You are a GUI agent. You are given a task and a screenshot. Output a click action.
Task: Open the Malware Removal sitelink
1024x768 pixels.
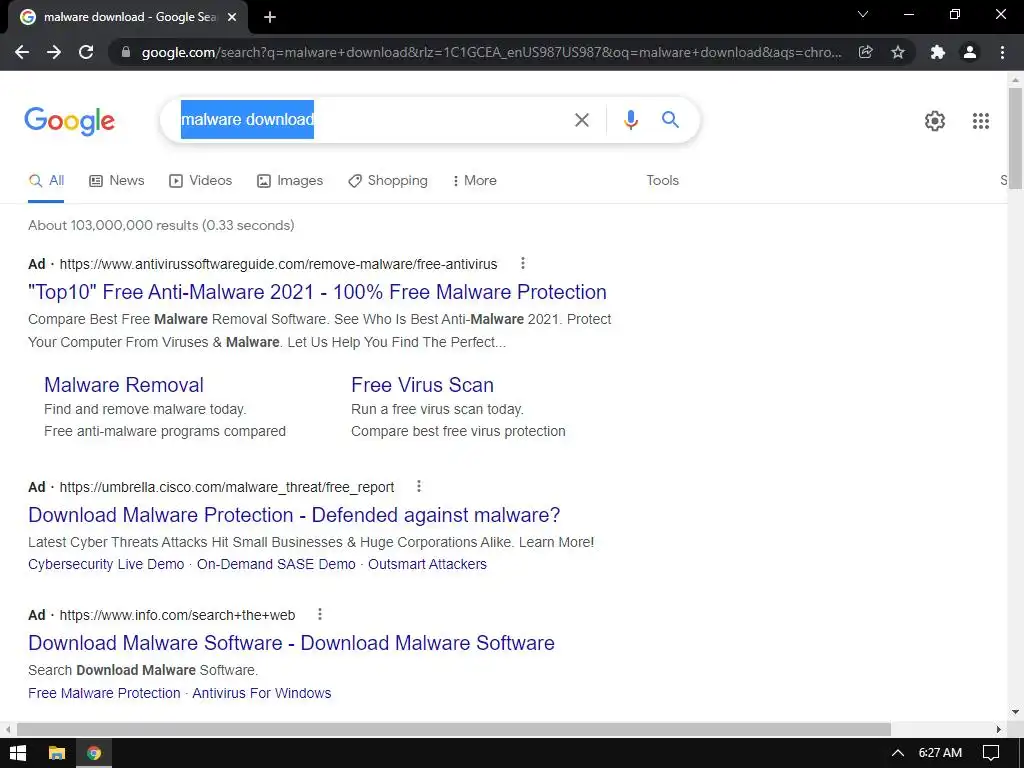pyautogui.click(x=124, y=385)
